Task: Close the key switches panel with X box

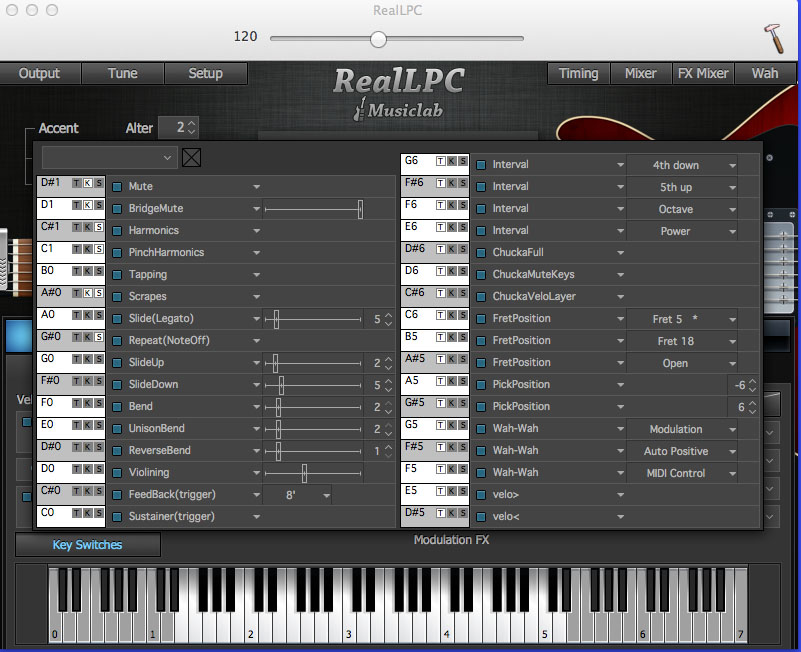Action: pos(192,157)
